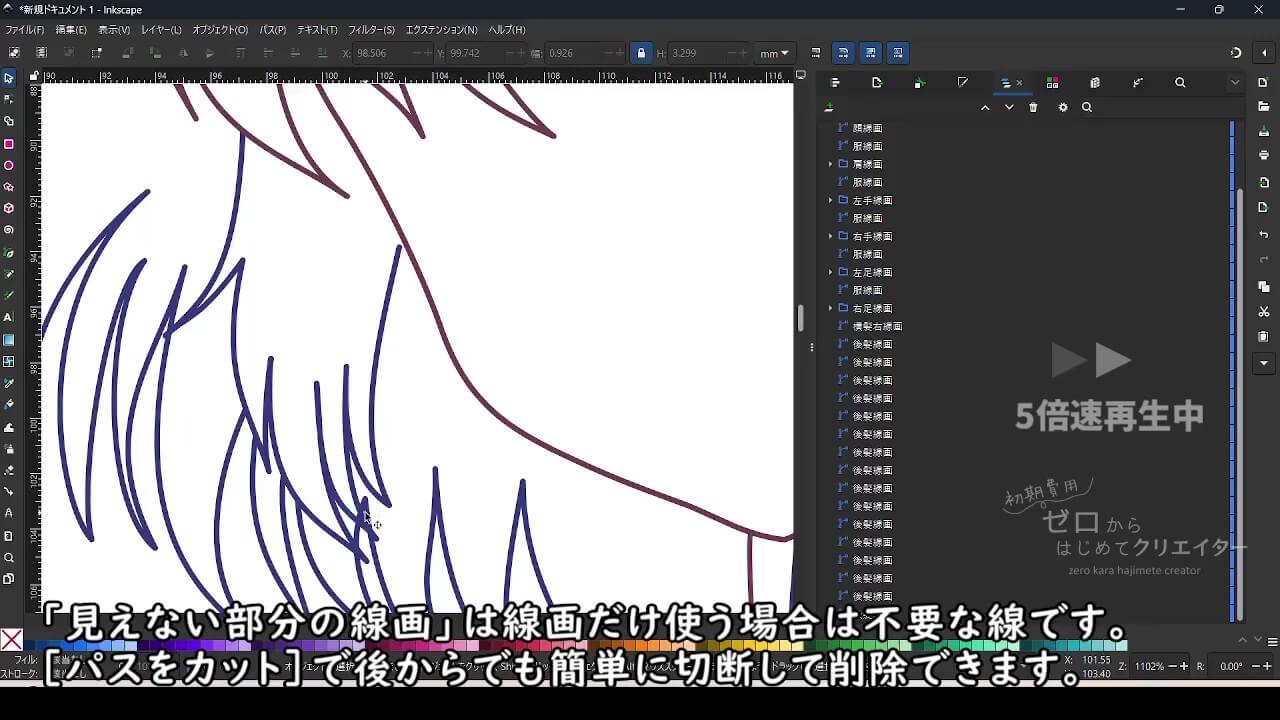
Task: Open the パス(P) menu
Action: coord(272,30)
